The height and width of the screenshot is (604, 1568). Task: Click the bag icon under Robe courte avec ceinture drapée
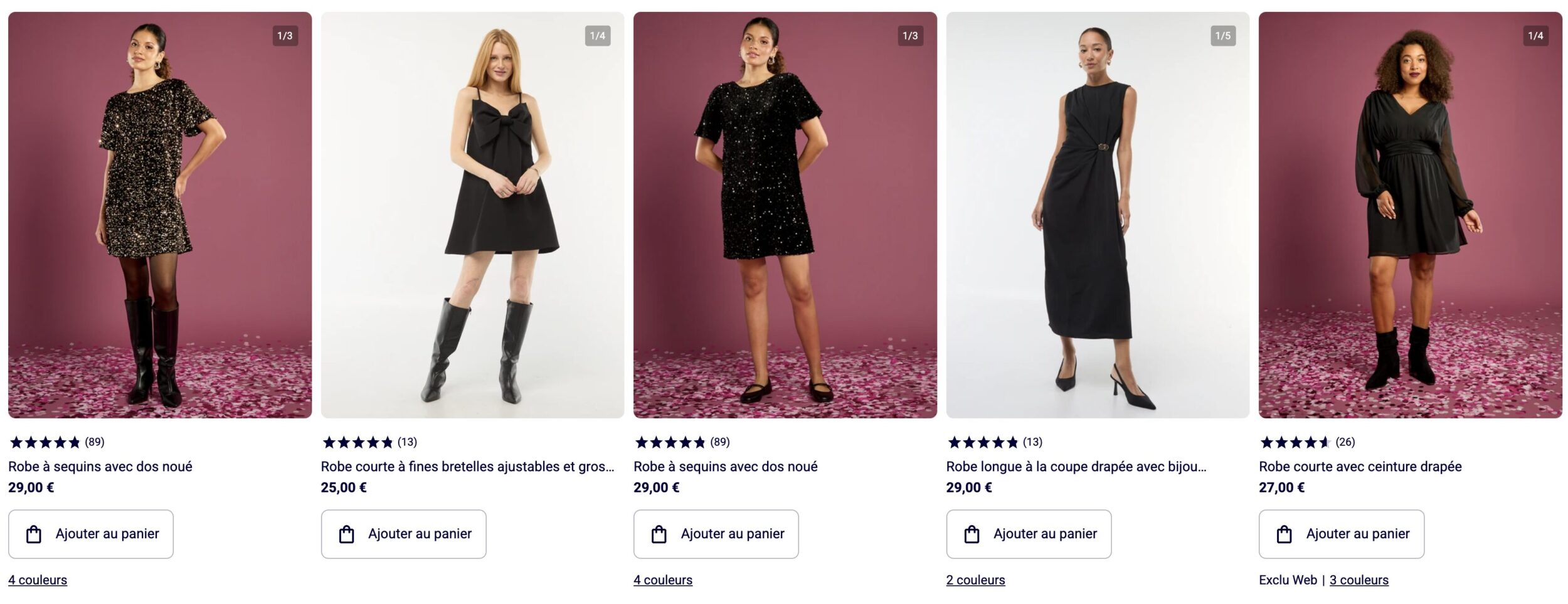[1284, 534]
